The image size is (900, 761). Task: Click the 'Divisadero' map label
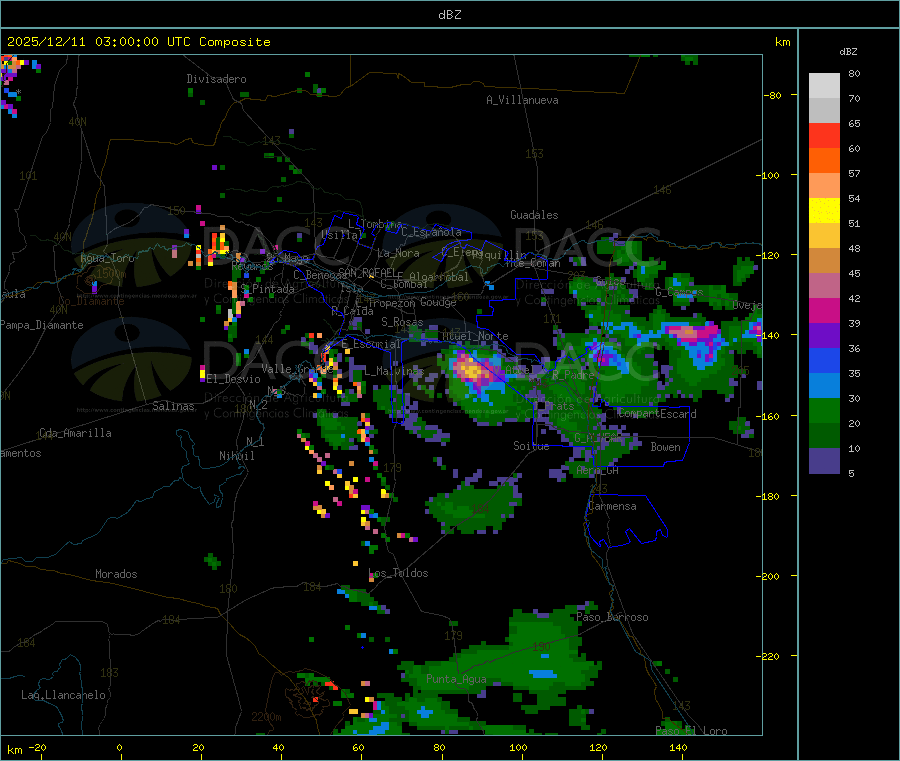point(216,79)
